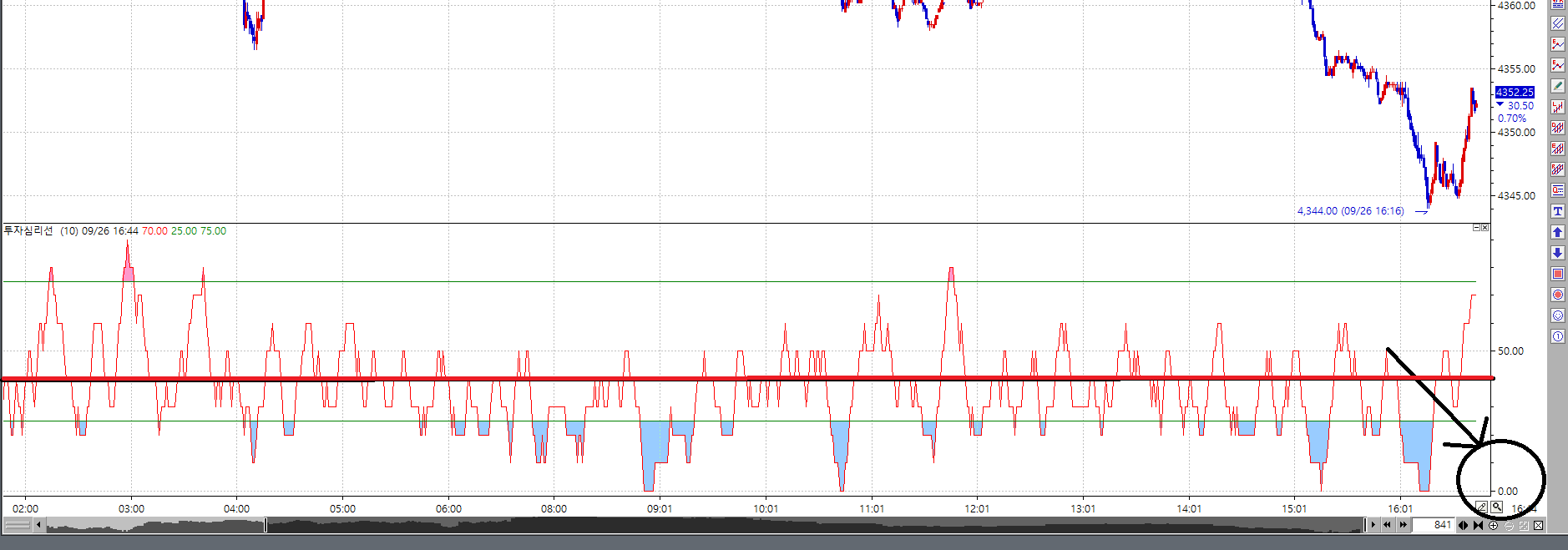The width and height of the screenshot is (1568, 550).
Task: Click the rewind double arrow button
Action: pos(1387,525)
